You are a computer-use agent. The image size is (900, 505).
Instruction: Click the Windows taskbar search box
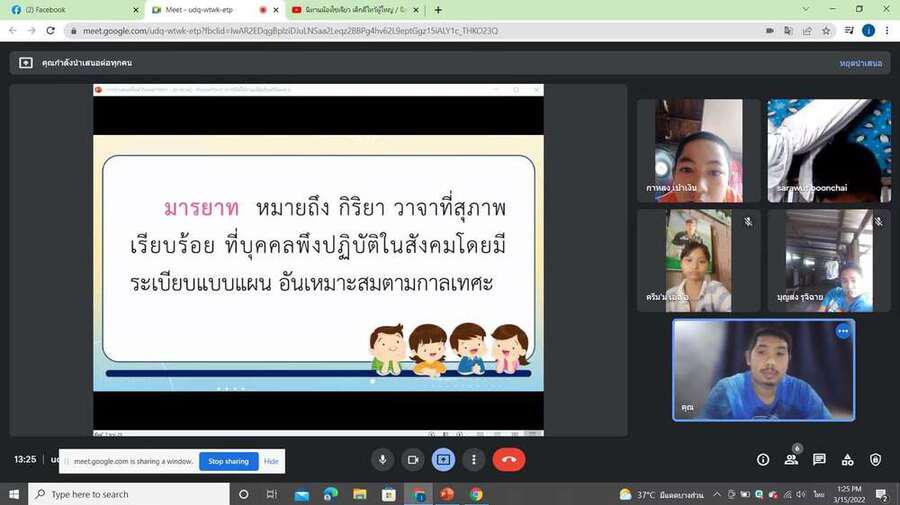tap(130, 494)
